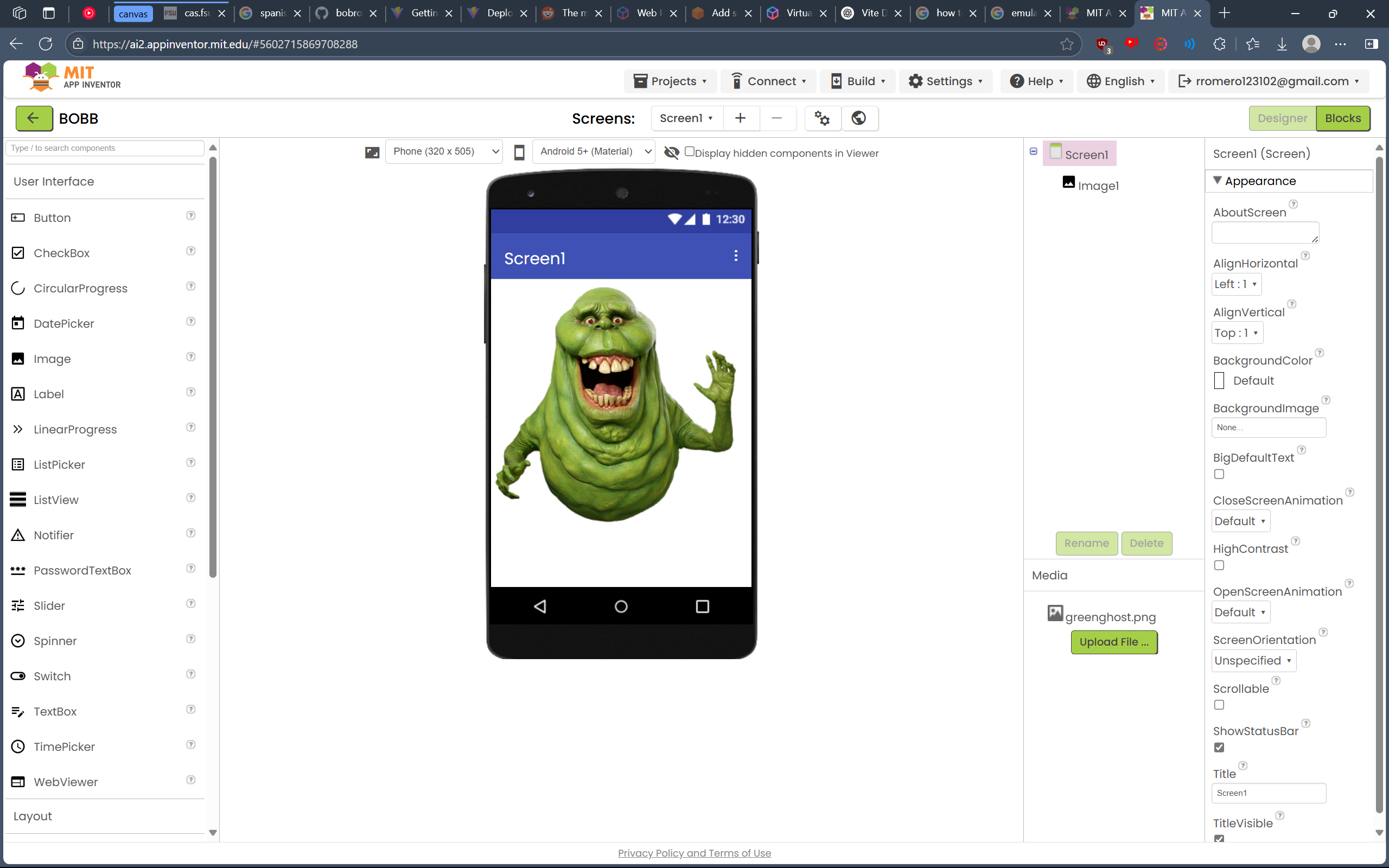Open the Help menu
1389x868 pixels.
click(1036, 81)
